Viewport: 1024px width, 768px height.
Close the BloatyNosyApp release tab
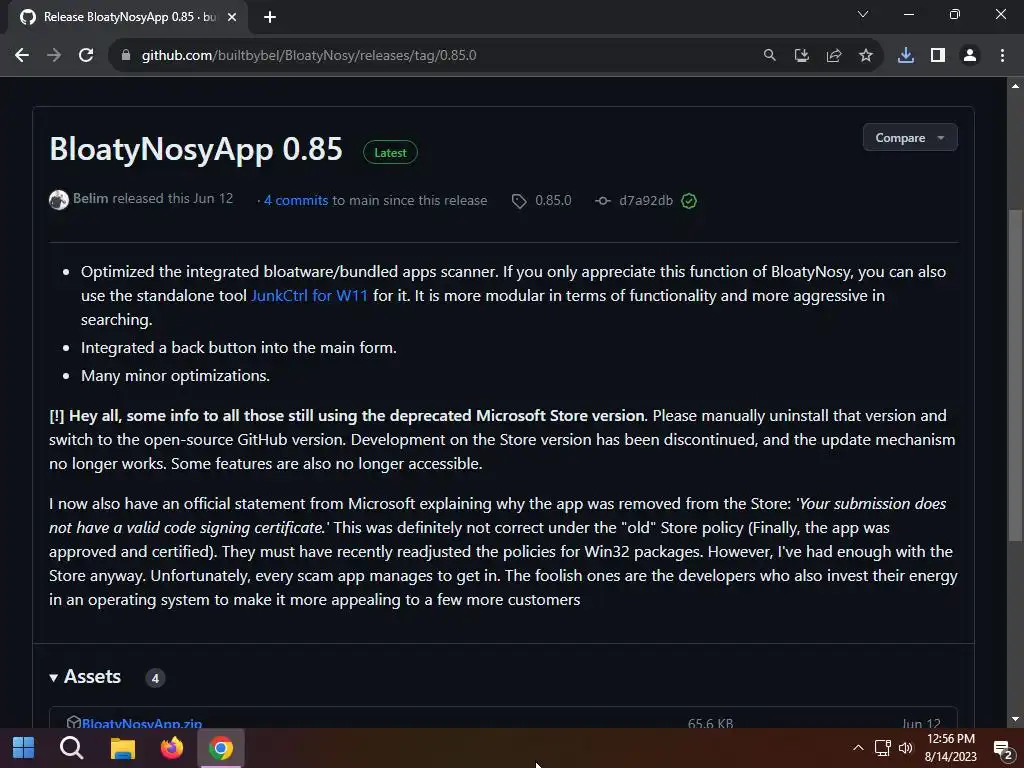[x=232, y=17]
